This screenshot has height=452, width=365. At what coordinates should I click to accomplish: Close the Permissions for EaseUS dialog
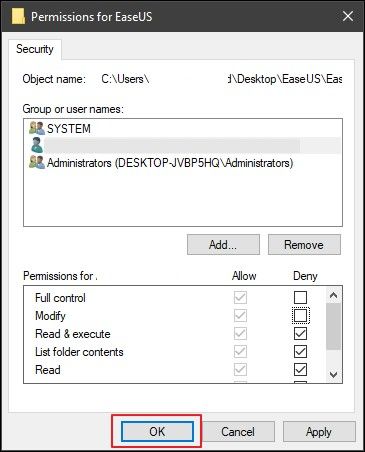[x=348, y=16]
